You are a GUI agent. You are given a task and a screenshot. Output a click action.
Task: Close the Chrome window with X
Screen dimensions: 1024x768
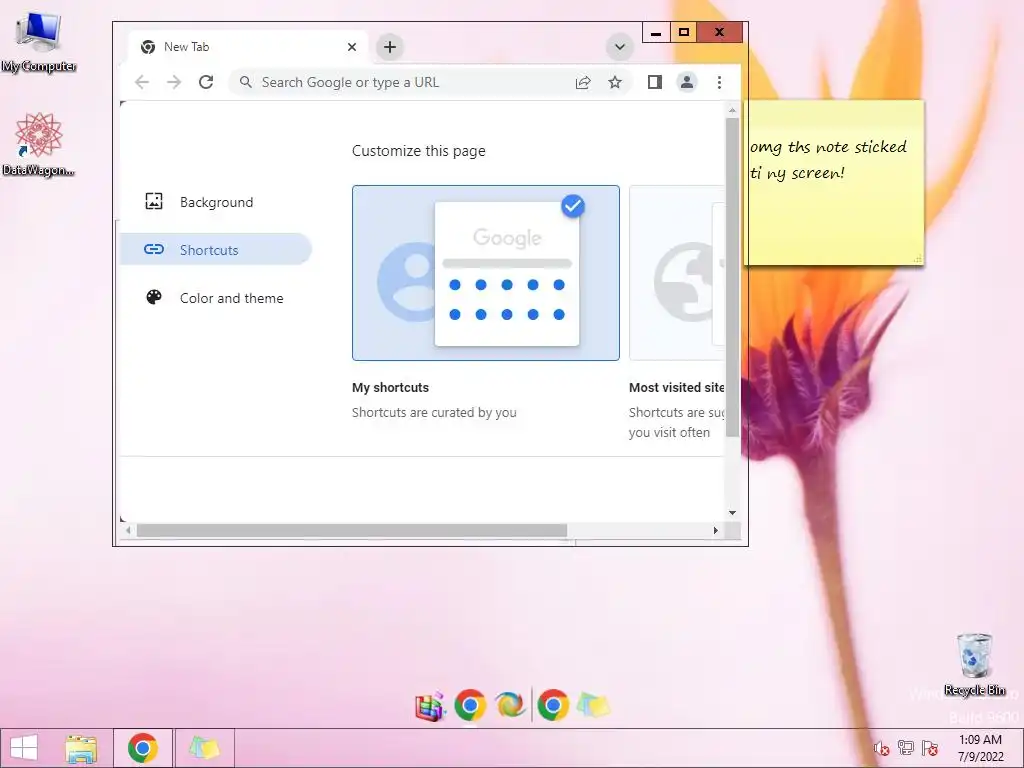(720, 33)
